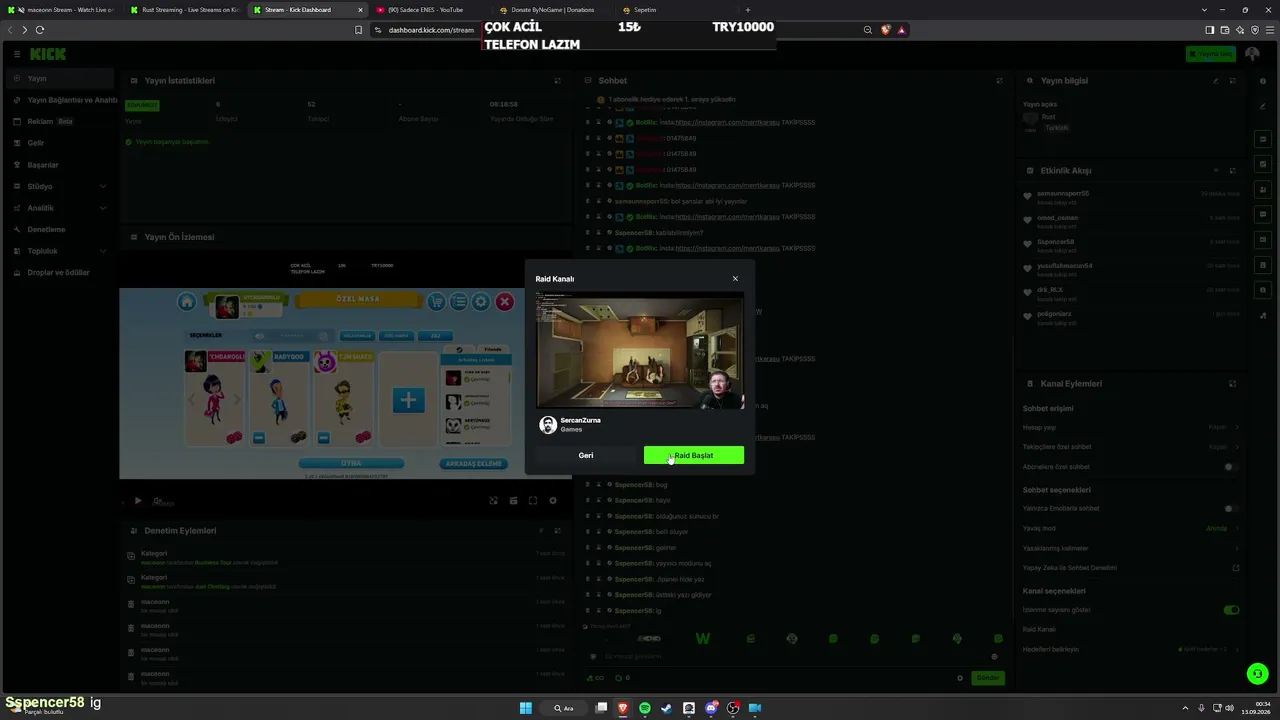Reload the page in browser
Viewport: 1280px width, 720px height.
(x=40, y=30)
